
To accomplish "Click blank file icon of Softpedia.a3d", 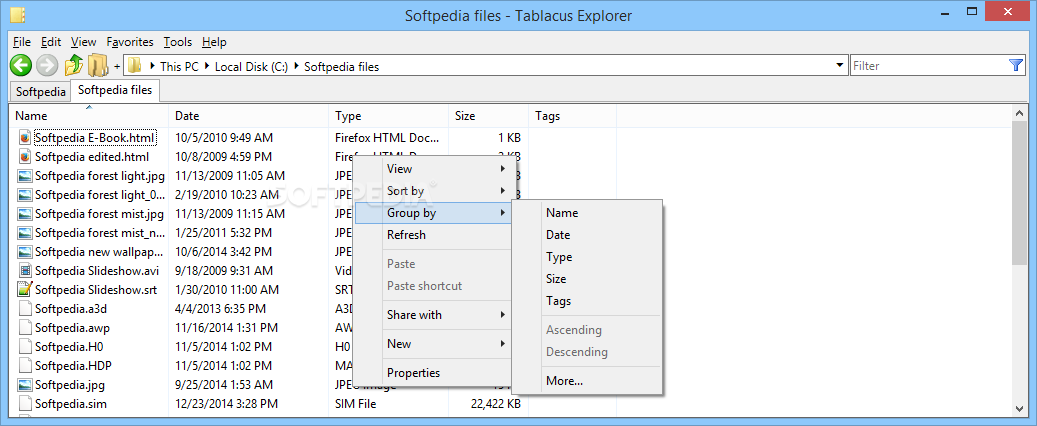I will 25,308.
